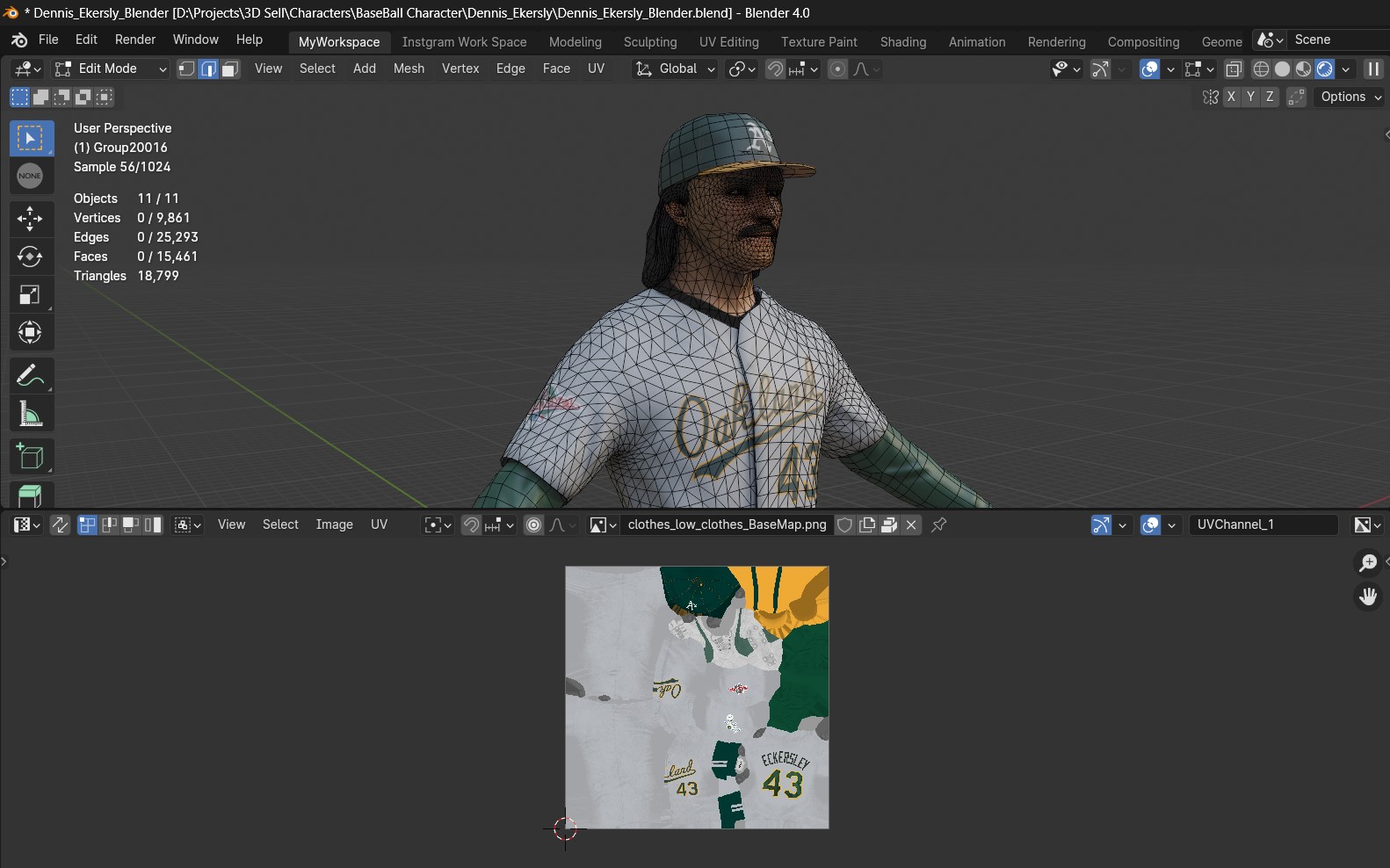The image size is (1390, 868).
Task: Toggle Z axis mesh mirror
Action: (1270, 97)
